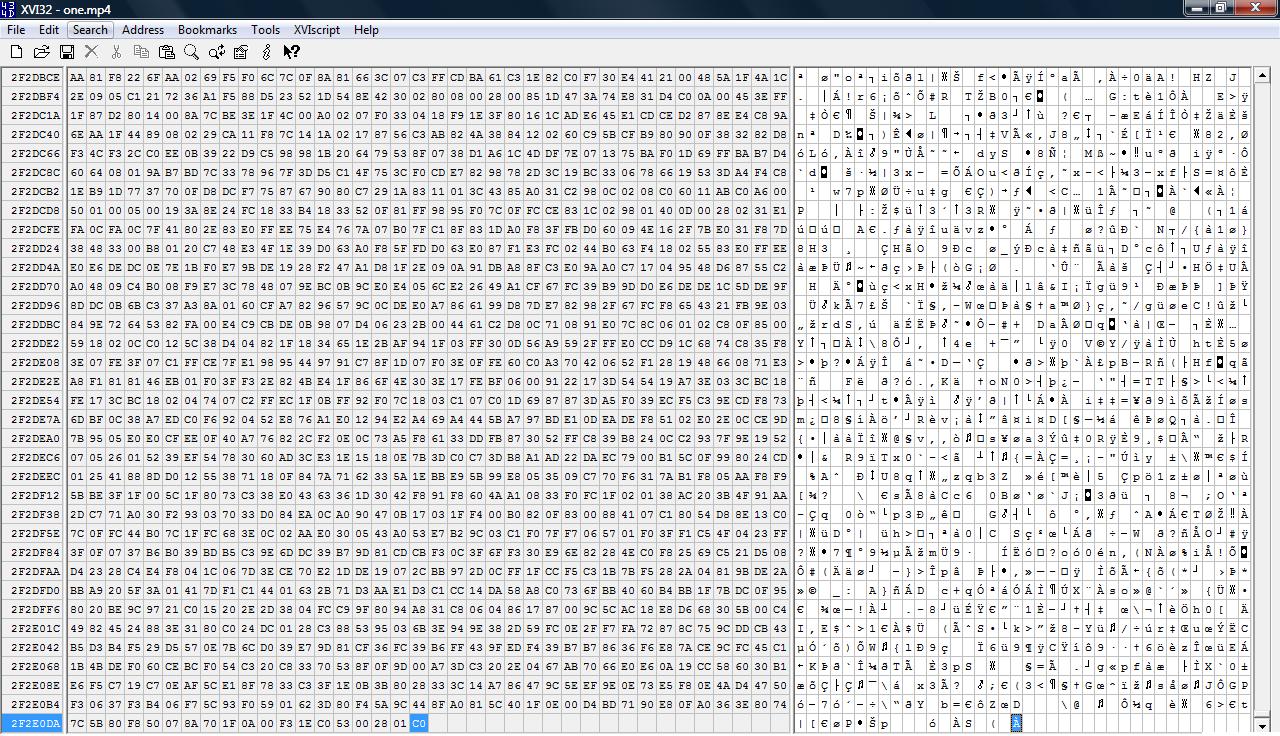Viewport: 1280px width, 736px height.
Task: Open the Search menu
Action: tap(90, 30)
